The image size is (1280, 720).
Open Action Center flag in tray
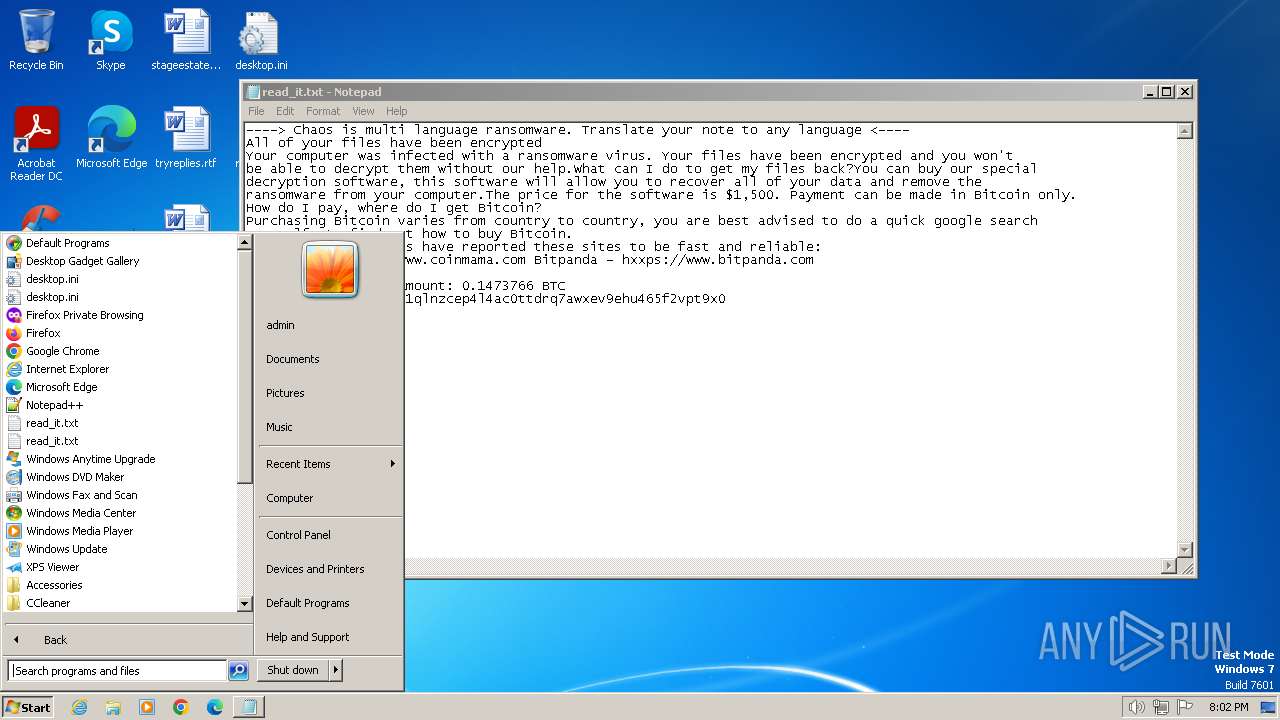click(1185, 707)
